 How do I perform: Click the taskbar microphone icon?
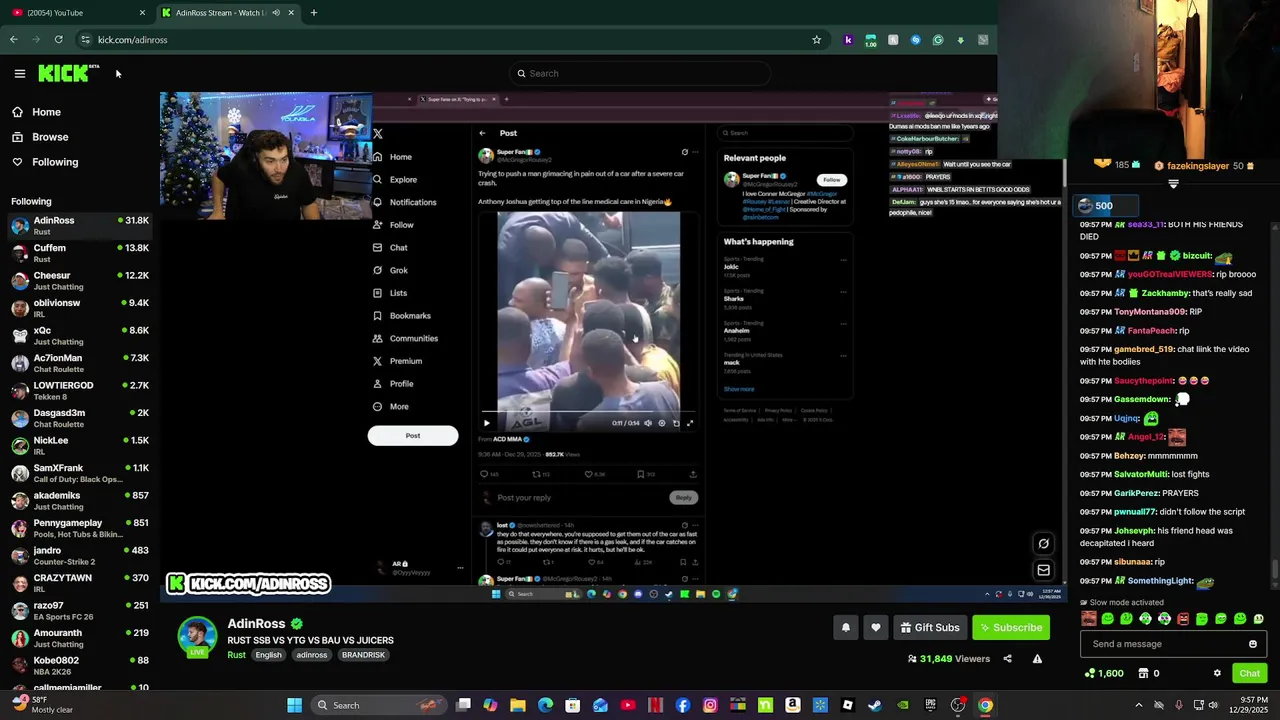coord(1178,705)
